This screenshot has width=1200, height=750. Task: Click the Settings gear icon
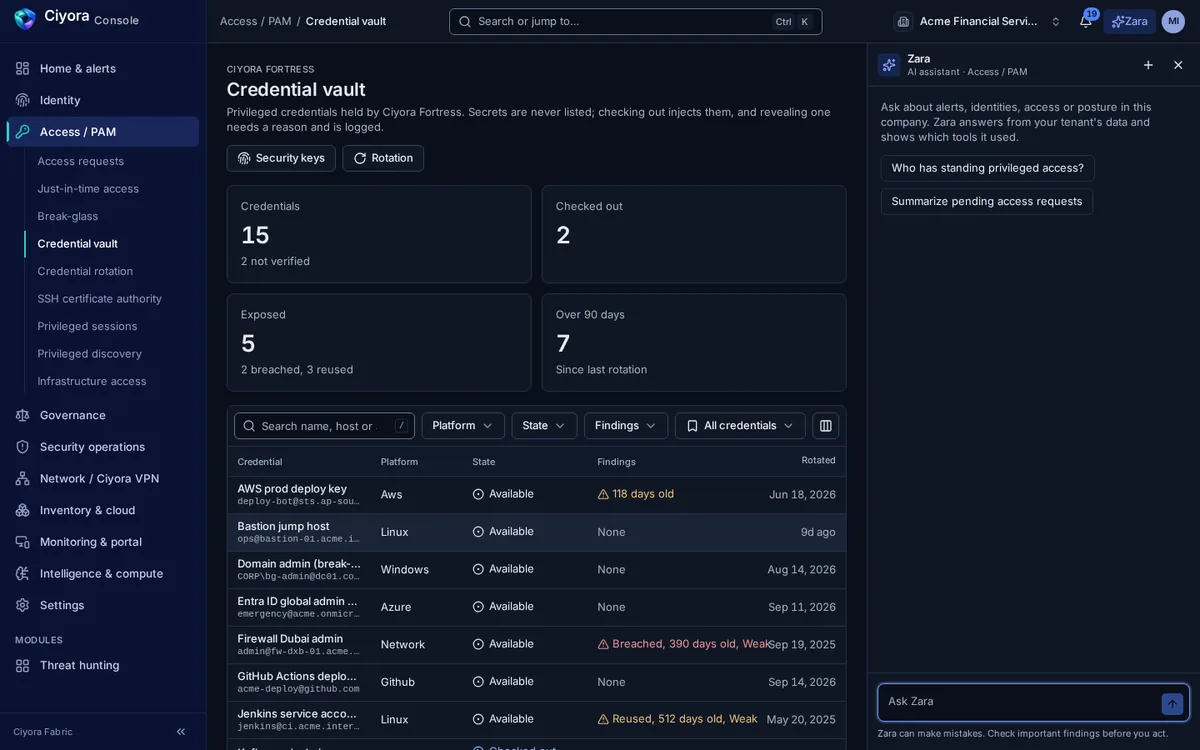pyautogui.click(x=22, y=605)
